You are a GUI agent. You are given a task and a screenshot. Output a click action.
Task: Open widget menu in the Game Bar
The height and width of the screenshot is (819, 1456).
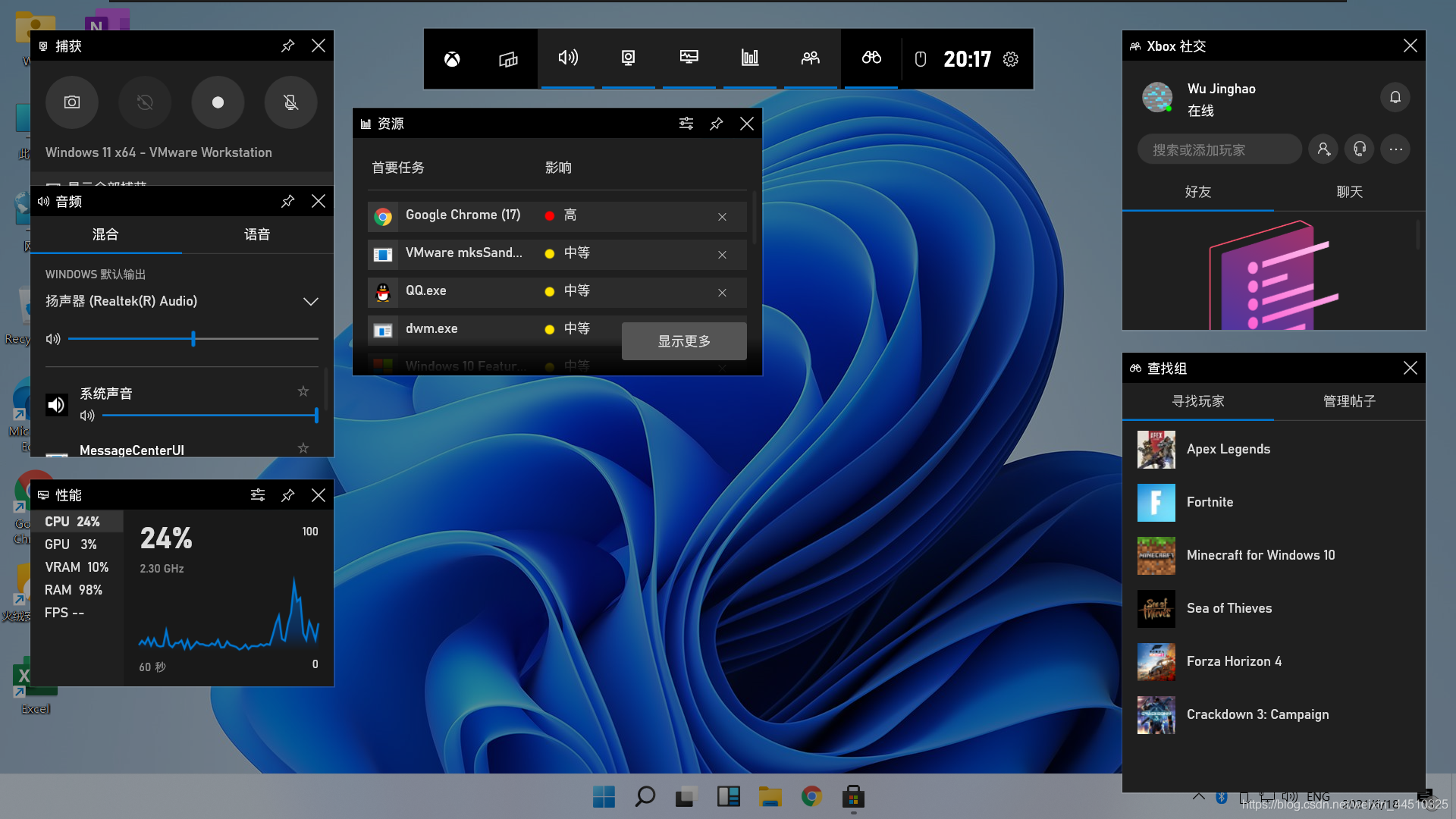(508, 59)
